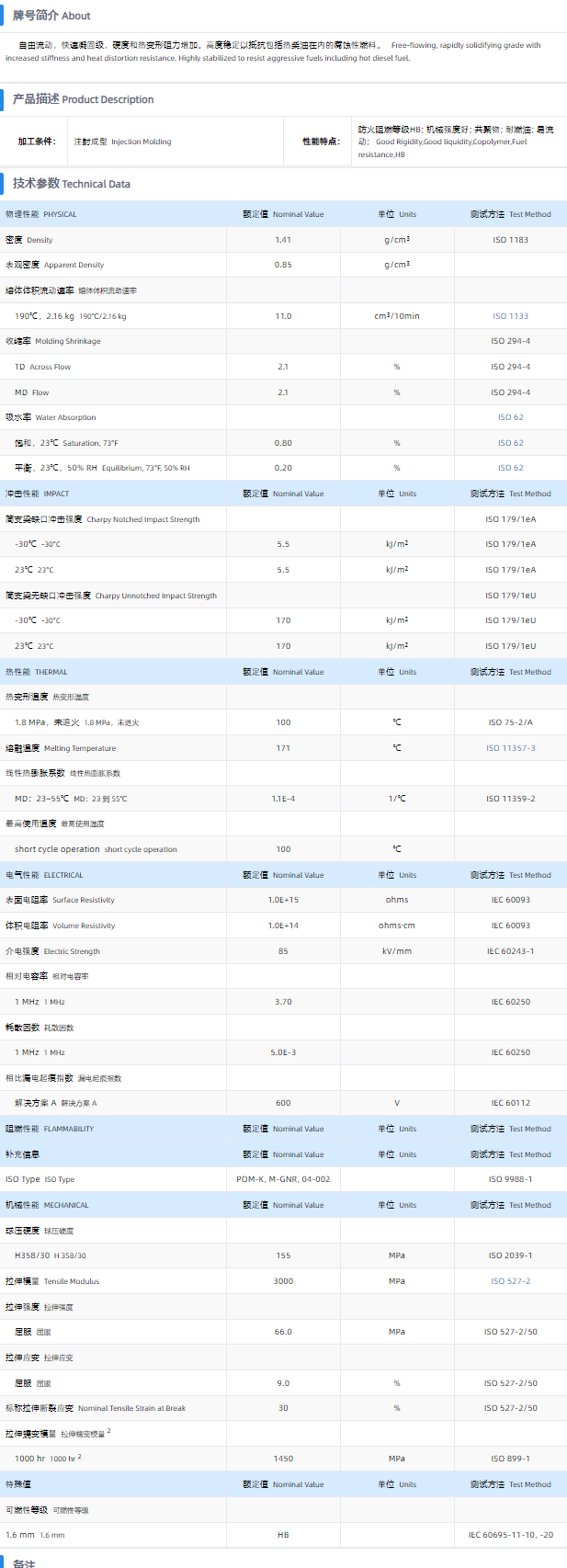This screenshot has height=1568, width=567.
Task: Click the IEC 60695-11-10, -20 test method
Action: pos(510,1535)
